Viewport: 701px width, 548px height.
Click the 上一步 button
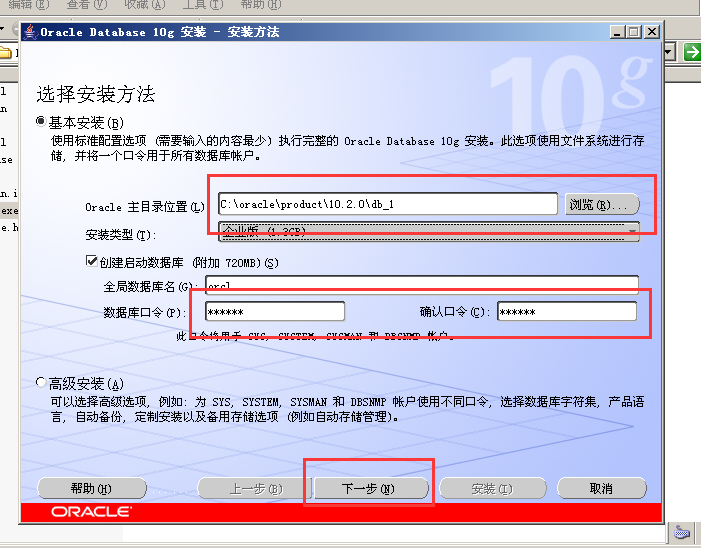(255, 488)
